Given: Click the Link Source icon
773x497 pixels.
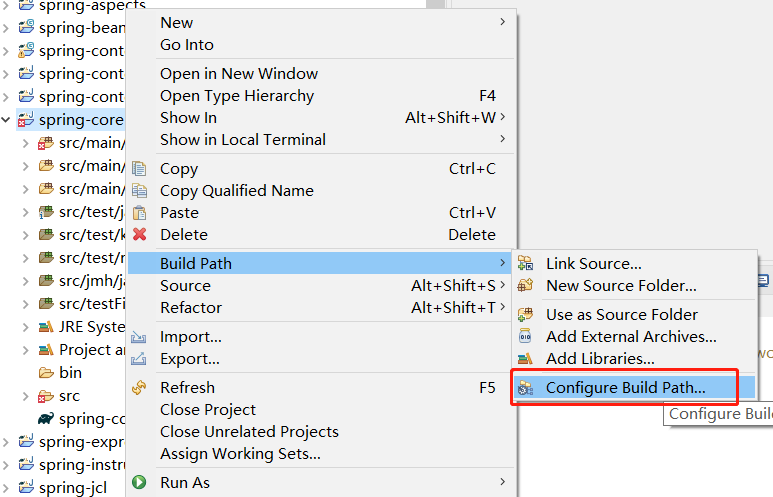Looking at the screenshot, I should click(x=526, y=263).
